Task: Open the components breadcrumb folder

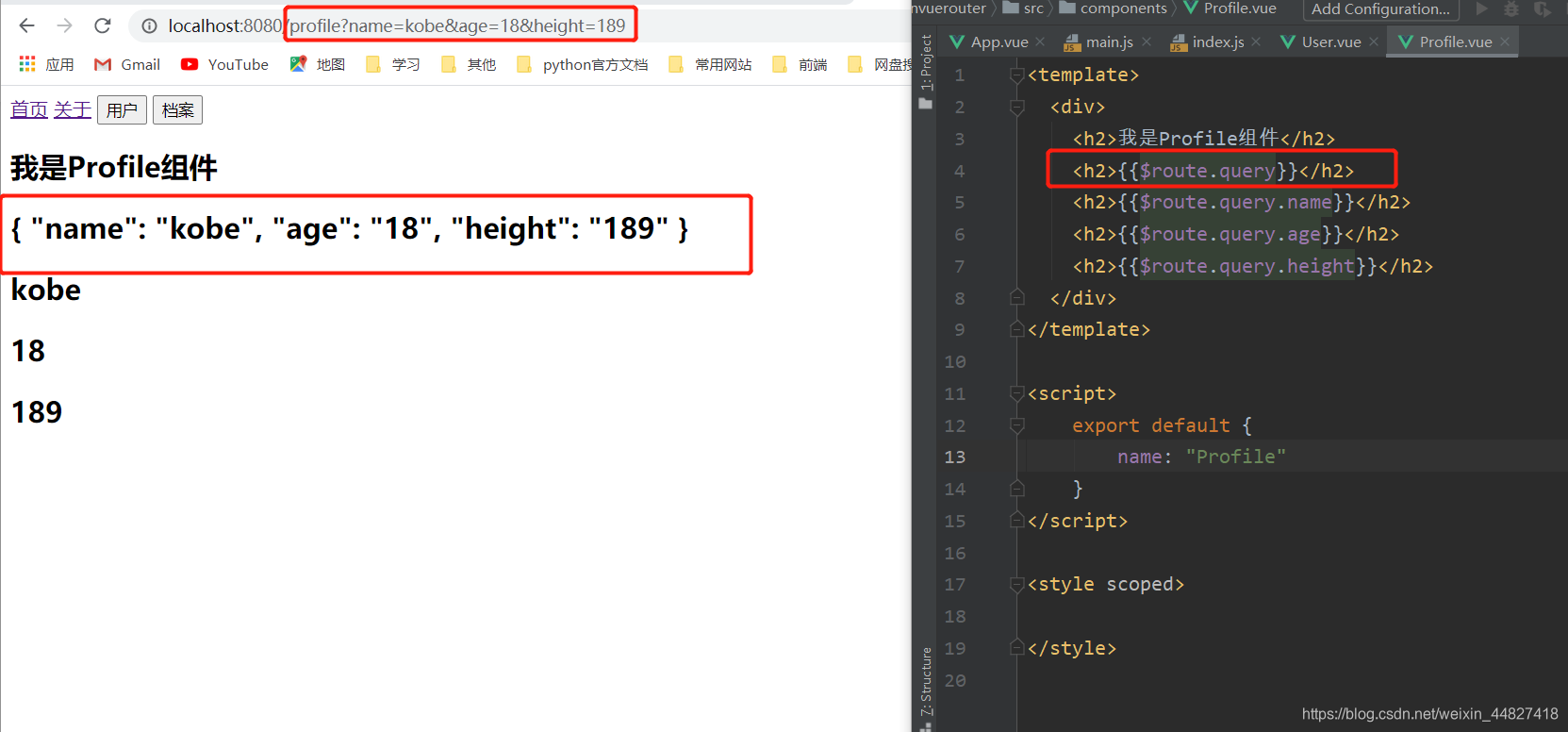Action: pyautogui.click(x=1114, y=8)
